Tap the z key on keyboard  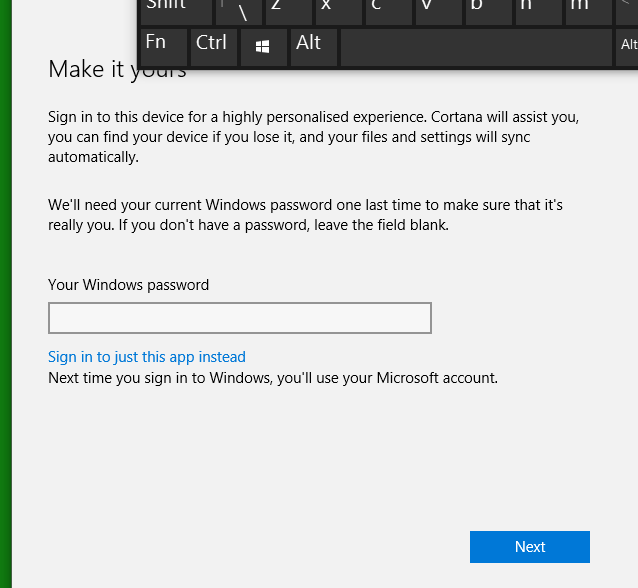tap(289, 12)
